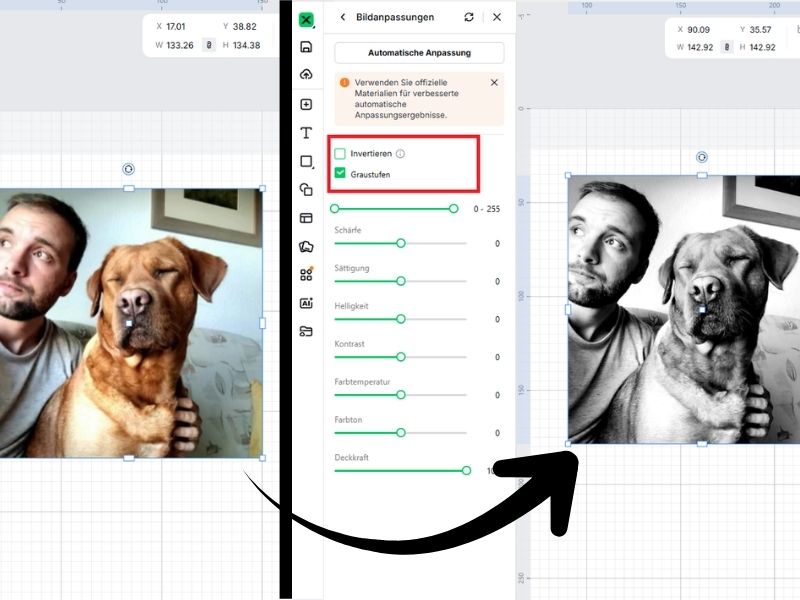Click the Sättigung slider handle
Screen dimensions: 800x600
tap(401, 281)
